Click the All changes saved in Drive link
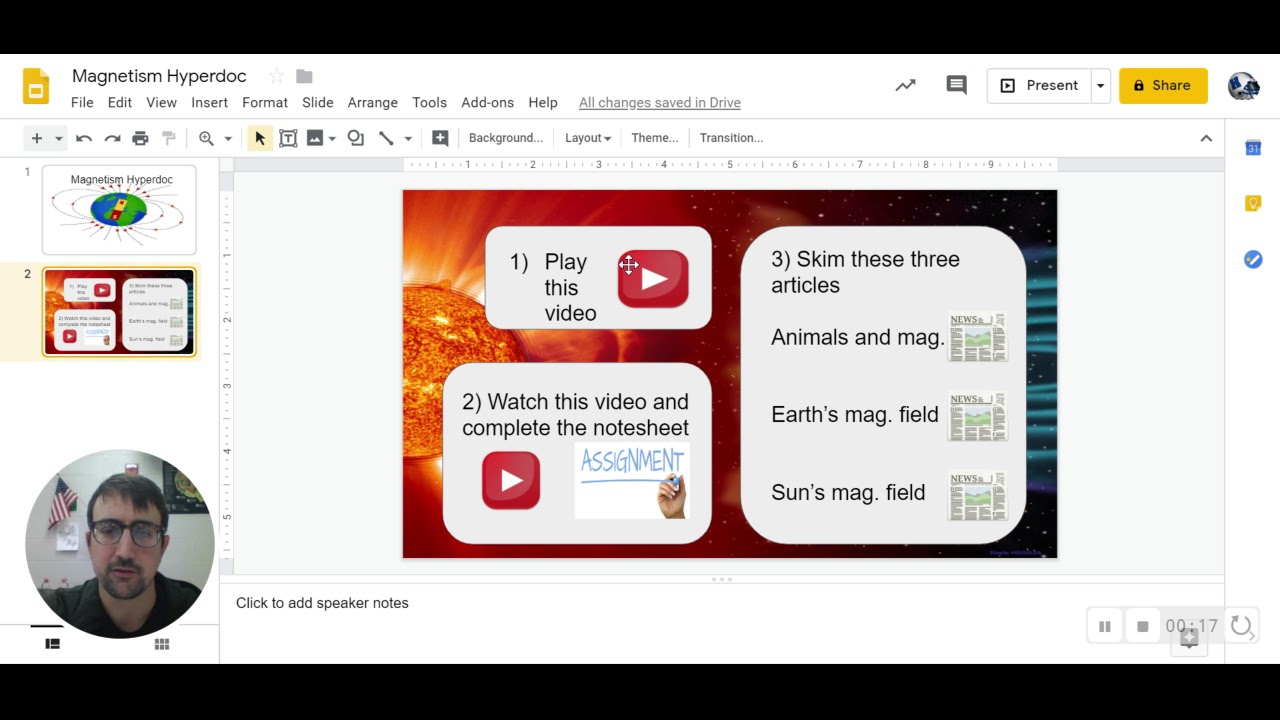The width and height of the screenshot is (1280, 720). tap(660, 102)
